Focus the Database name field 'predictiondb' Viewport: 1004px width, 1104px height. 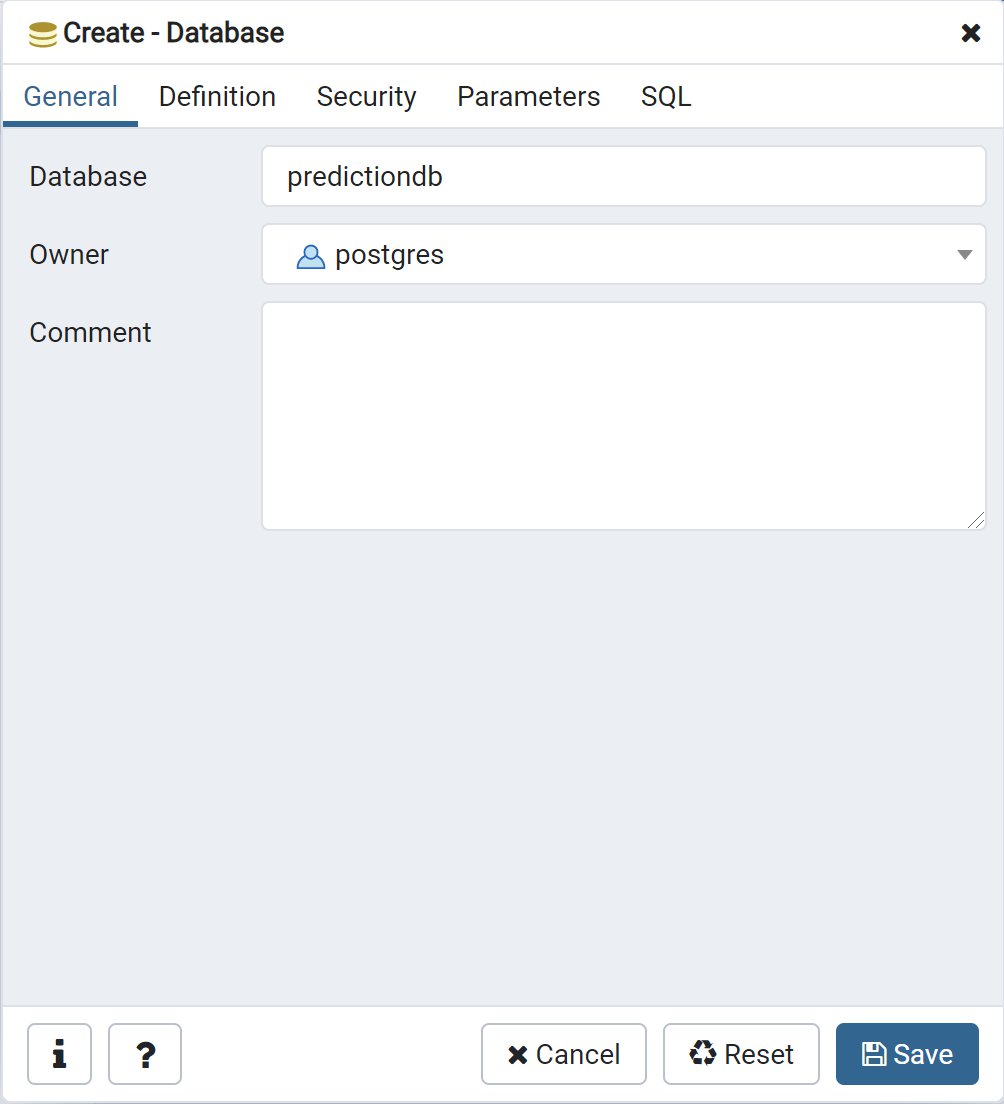click(x=623, y=177)
